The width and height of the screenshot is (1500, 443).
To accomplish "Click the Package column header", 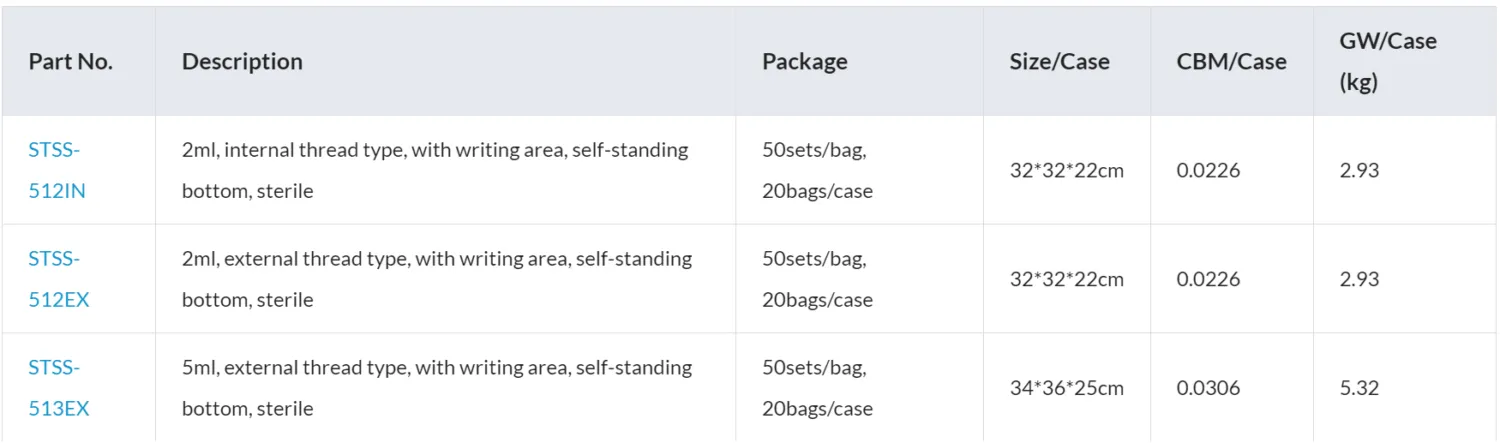I will coord(804,61).
